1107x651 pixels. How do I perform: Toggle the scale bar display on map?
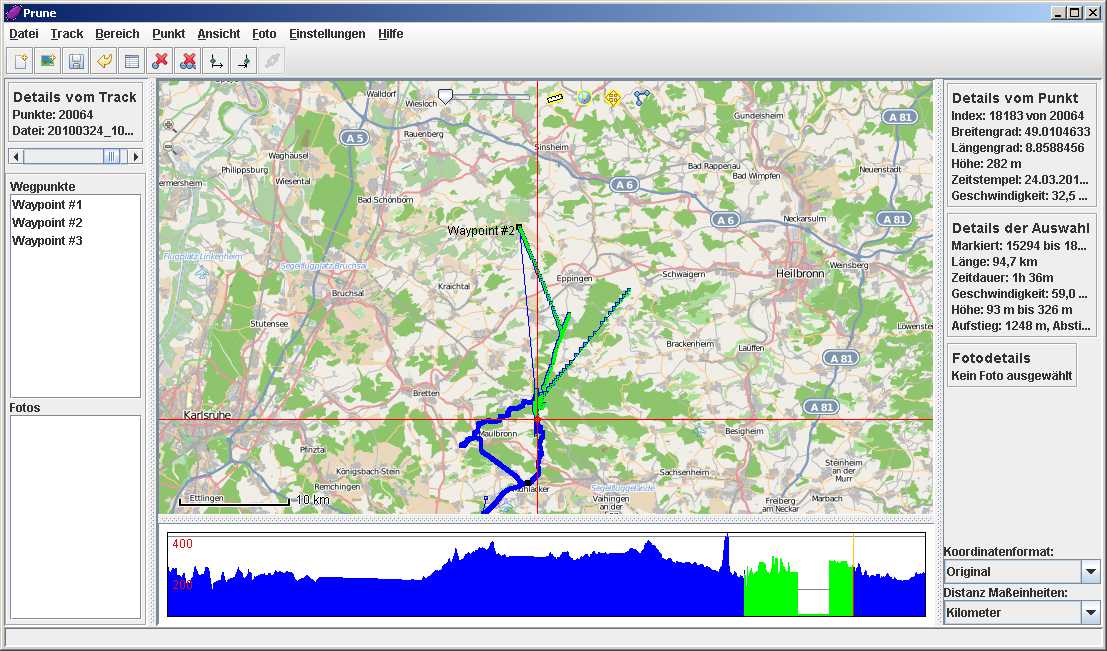coord(556,98)
